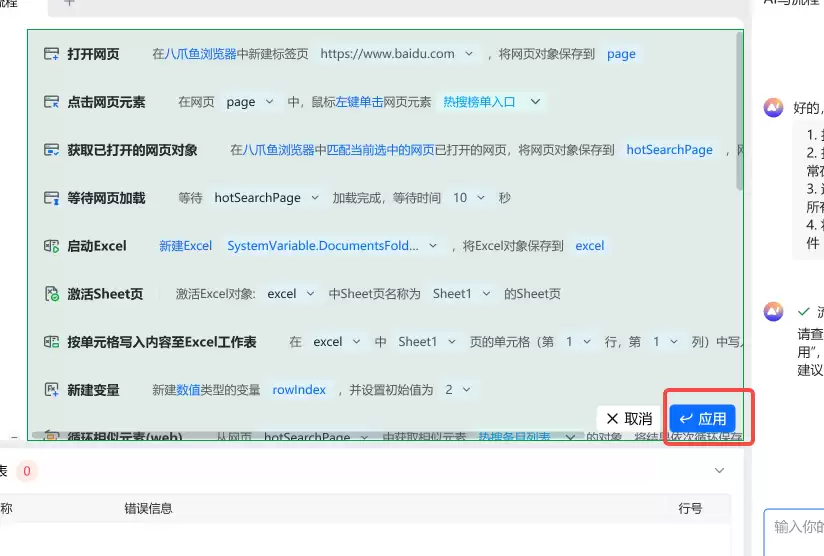Viewport: 824px width, 556px height.
Task: Open the Sheet1 dropdown in 按单元格写入内容
Action: click(451, 342)
